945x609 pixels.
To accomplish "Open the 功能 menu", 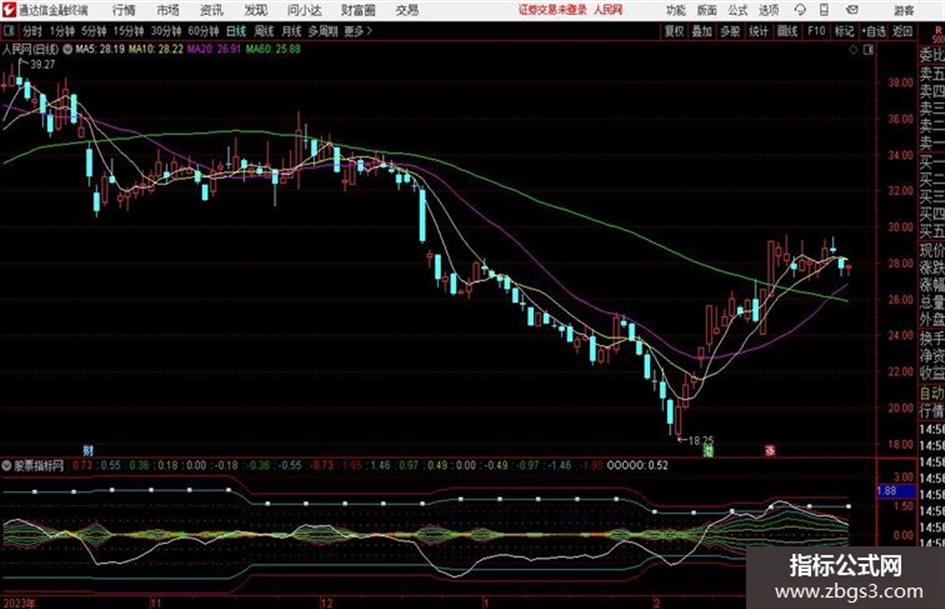I will point(676,10).
